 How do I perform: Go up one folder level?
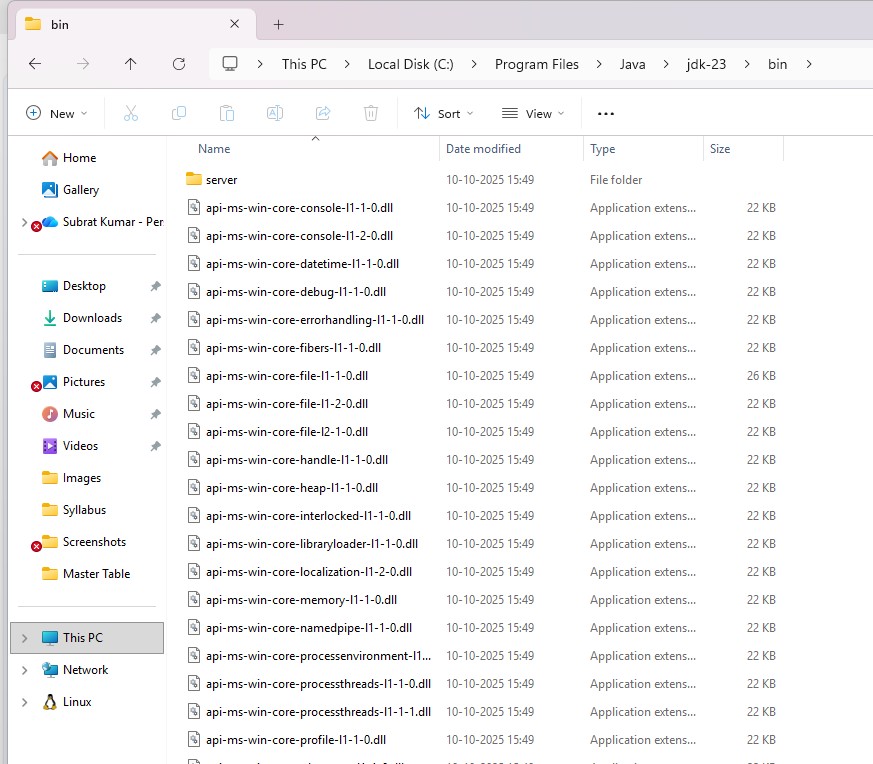coord(131,64)
